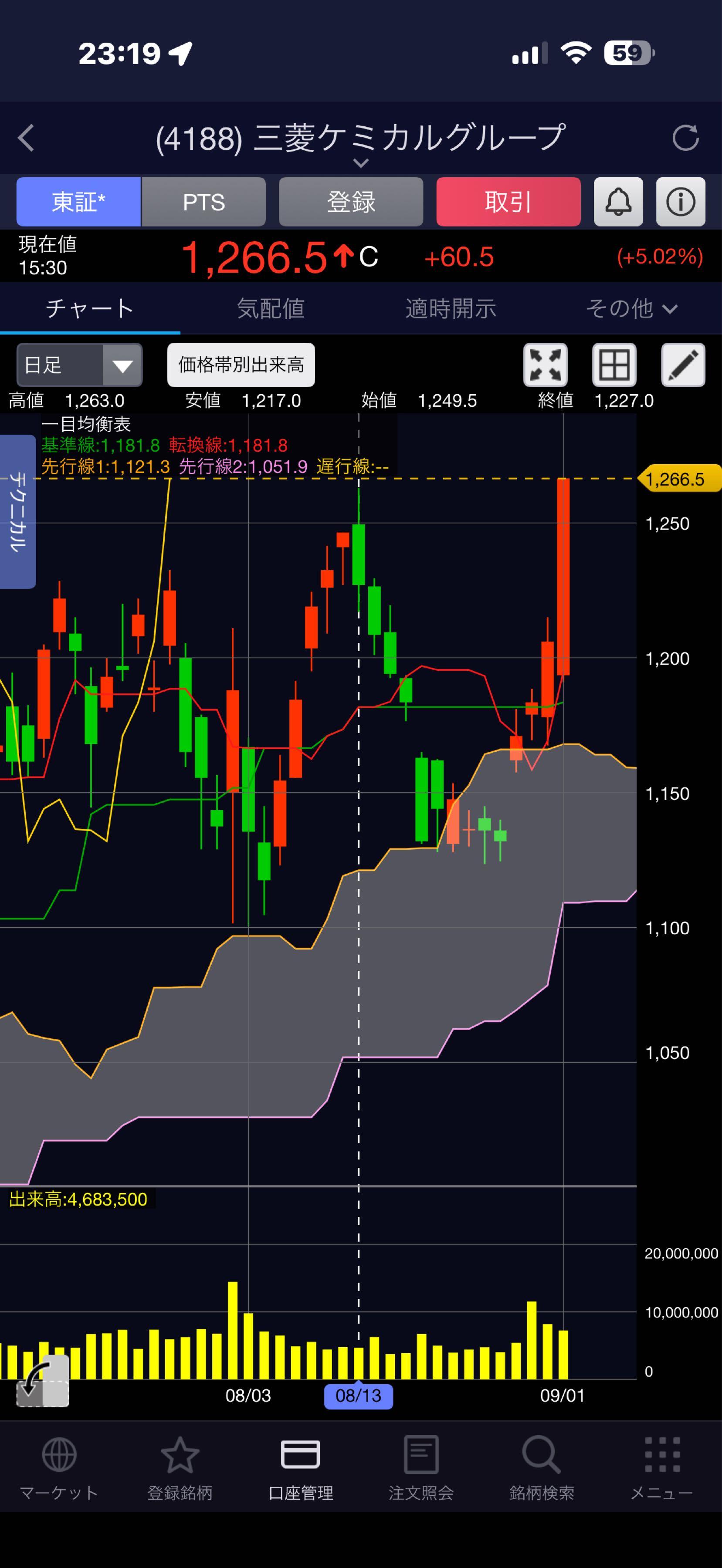
Task: Switch to the 気配値 tab
Action: (x=270, y=309)
